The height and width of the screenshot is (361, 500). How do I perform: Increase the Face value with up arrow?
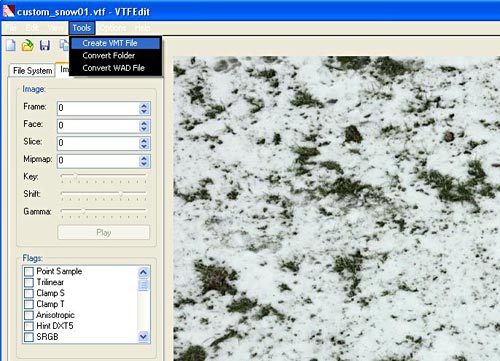pos(144,123)
